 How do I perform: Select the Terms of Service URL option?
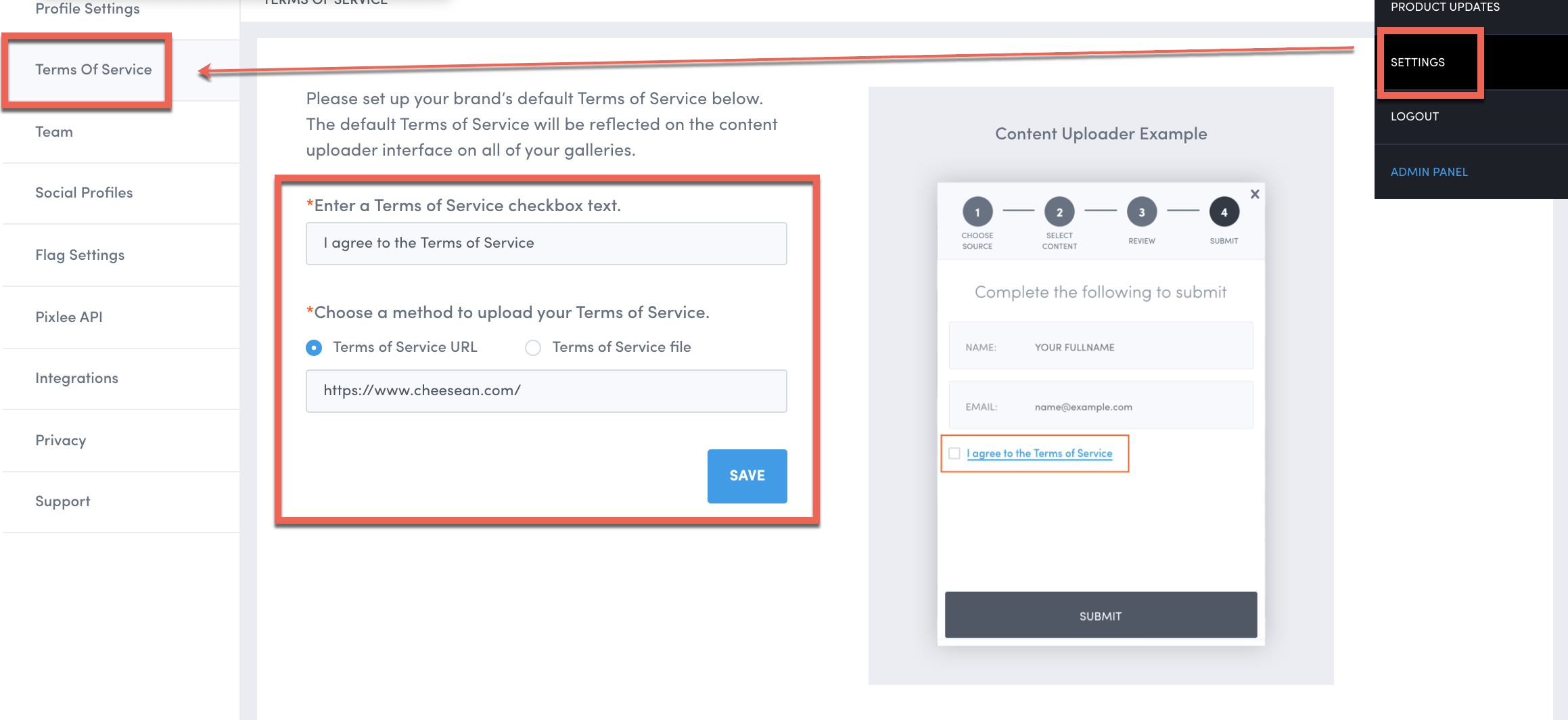click(x=314, y=347)
